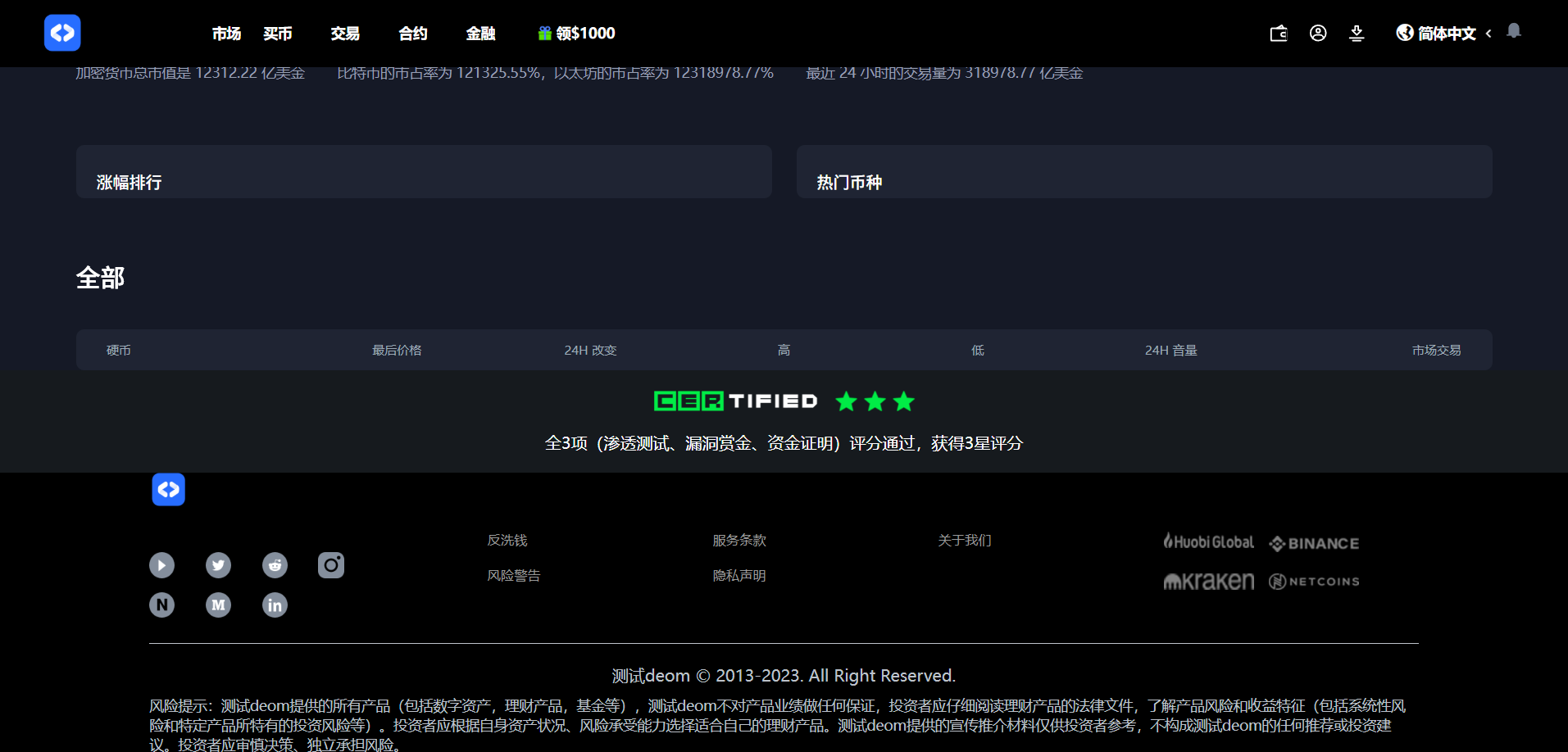Click the Medium "M" social icon
Viewport: 1568px width, 752px height.
[218, 605]
